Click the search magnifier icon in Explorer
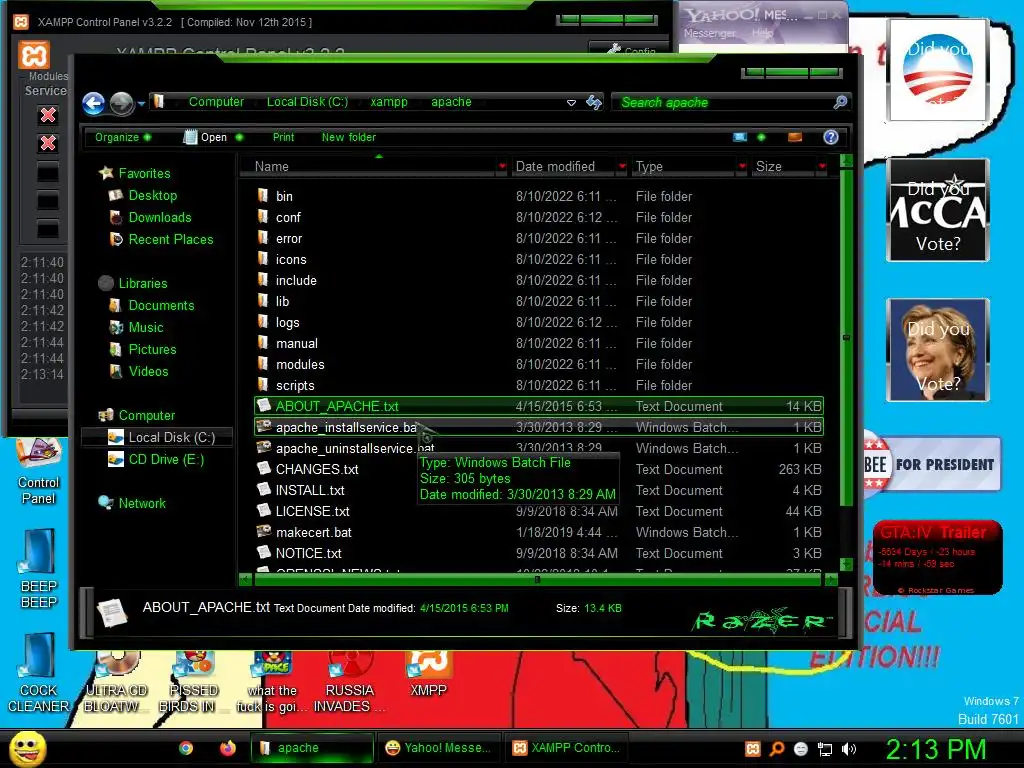The height and width of the screenshot is (768, 1024). point(840,102)
